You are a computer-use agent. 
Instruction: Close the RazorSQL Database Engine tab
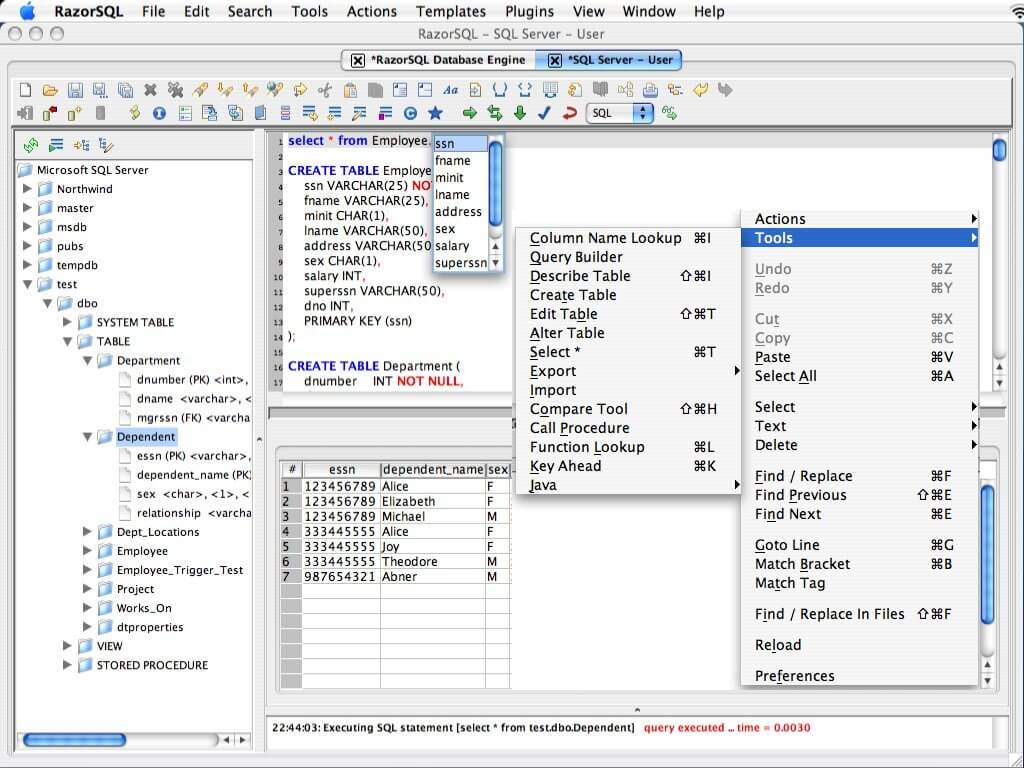click(x=358, y=60)
